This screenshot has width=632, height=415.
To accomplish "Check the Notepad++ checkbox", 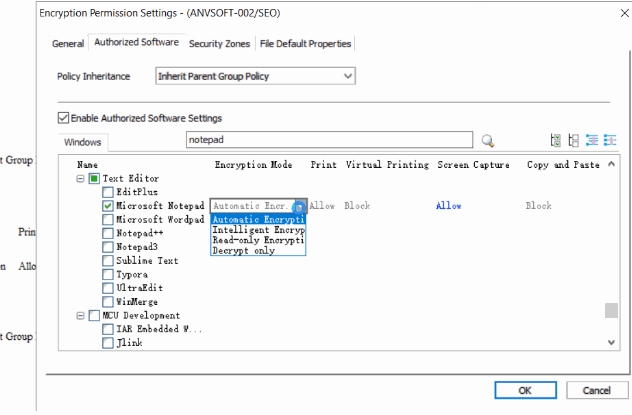I will 108,233.
